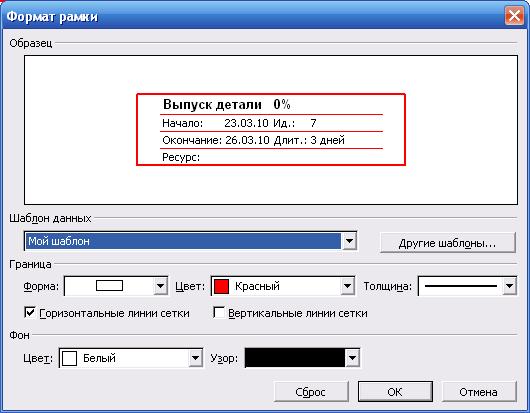
Task: Click the red border color swatch
Action: 221,286
